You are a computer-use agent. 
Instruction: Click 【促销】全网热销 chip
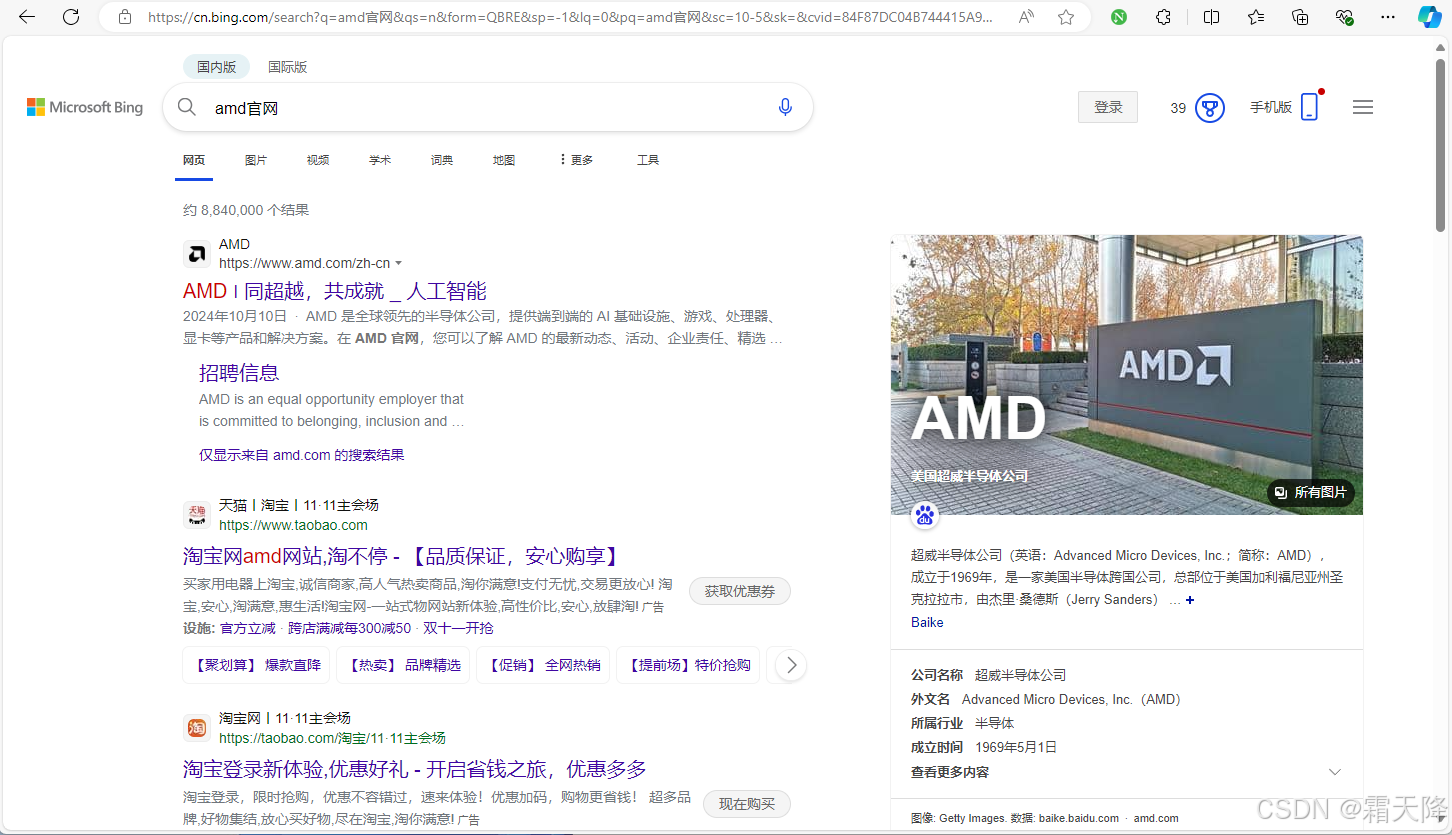pyautogui.click(x=543, y=665)
